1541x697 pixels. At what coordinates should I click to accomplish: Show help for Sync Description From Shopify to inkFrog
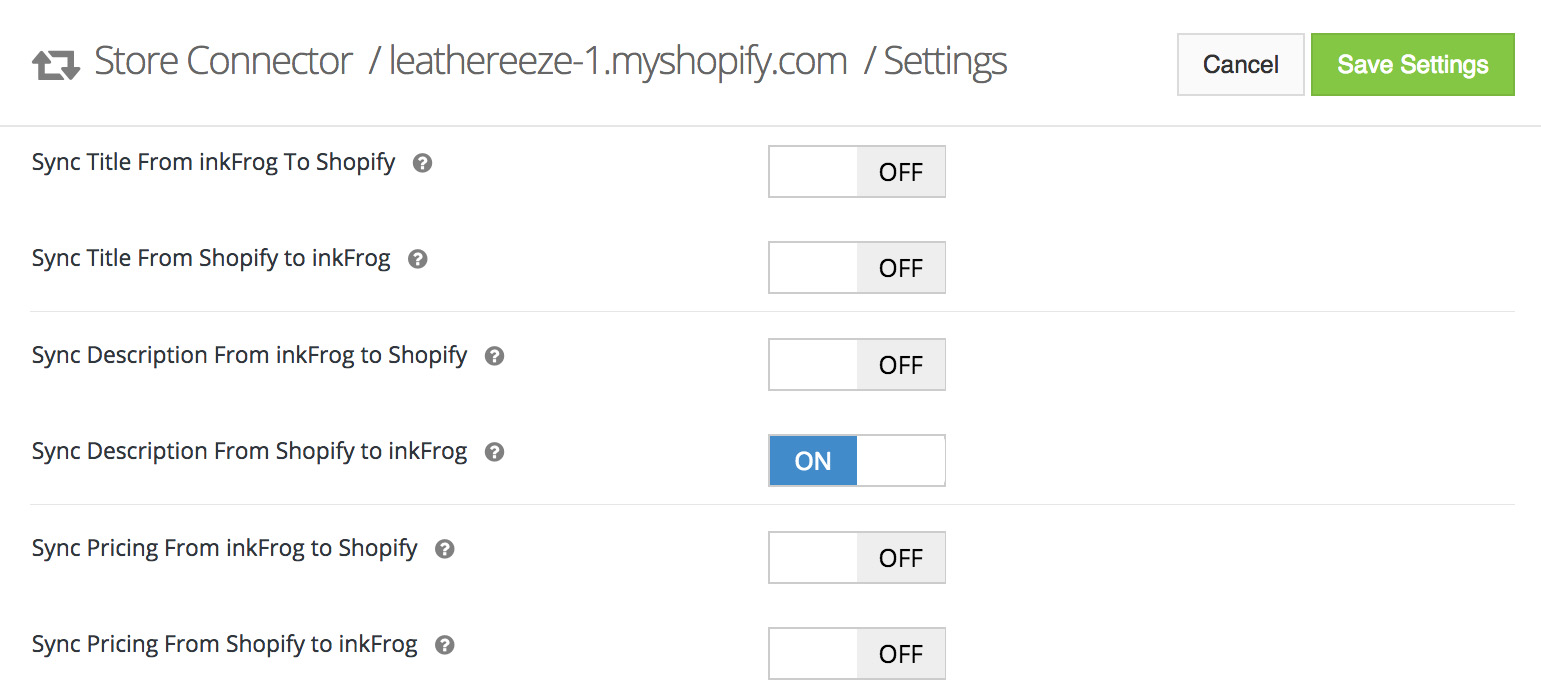[x=494, y=452]
